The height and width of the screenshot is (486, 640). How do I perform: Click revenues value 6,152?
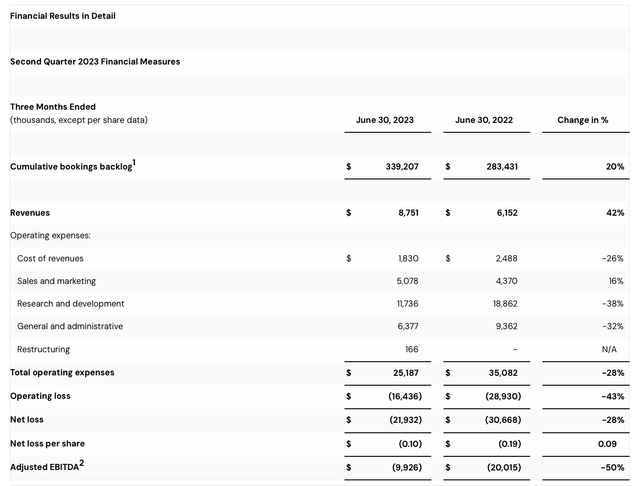(507, 213)
